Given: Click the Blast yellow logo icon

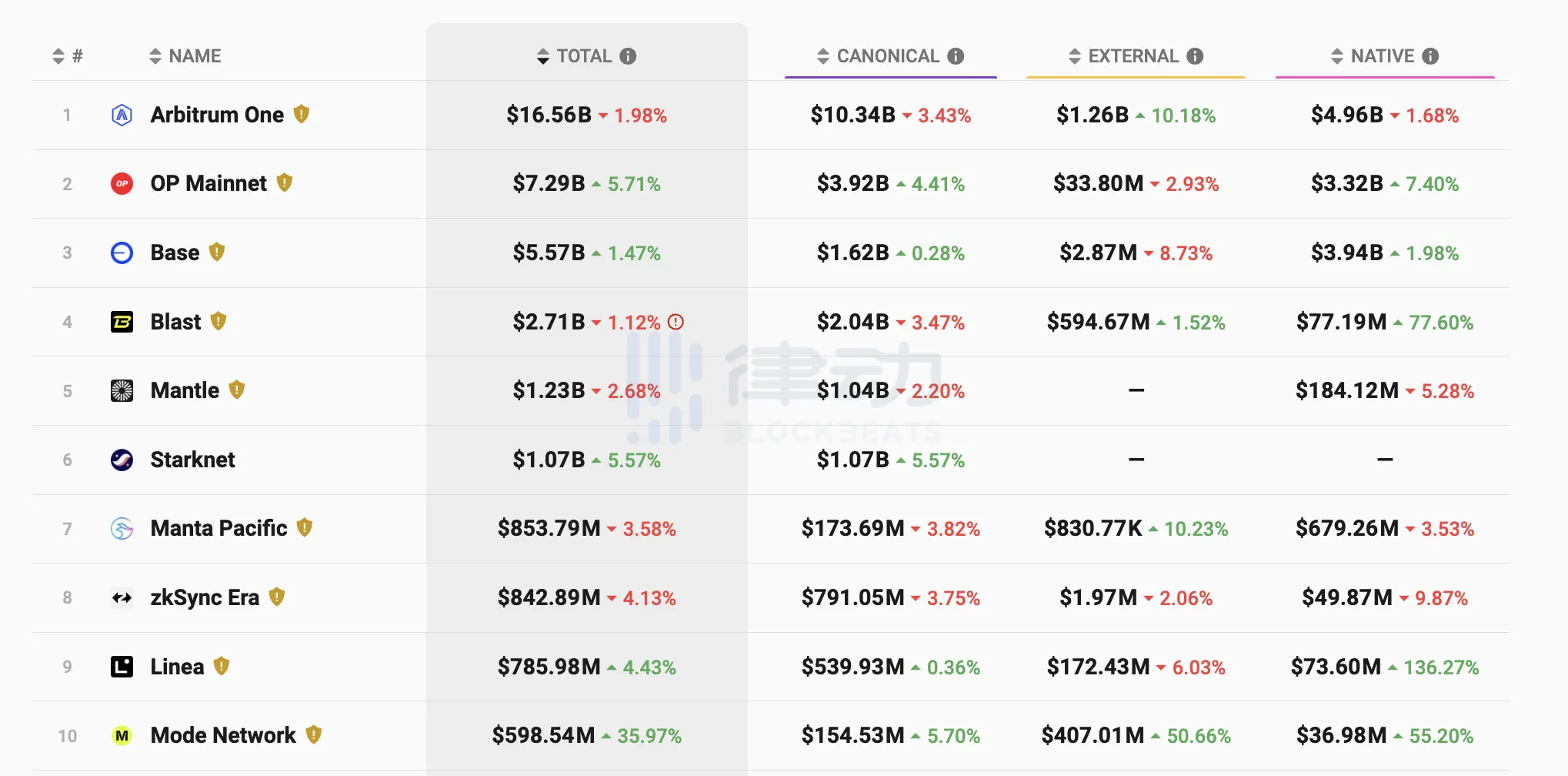Looking at the screenshot, I should pyautogui.click(x=122, y=322).
